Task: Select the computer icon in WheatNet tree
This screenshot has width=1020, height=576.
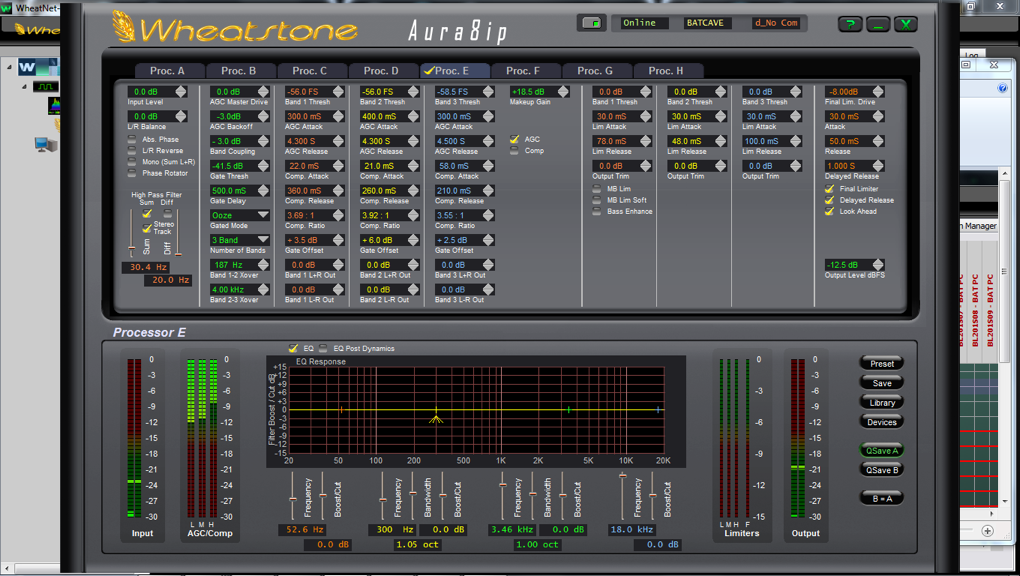Action: point(46,144)
